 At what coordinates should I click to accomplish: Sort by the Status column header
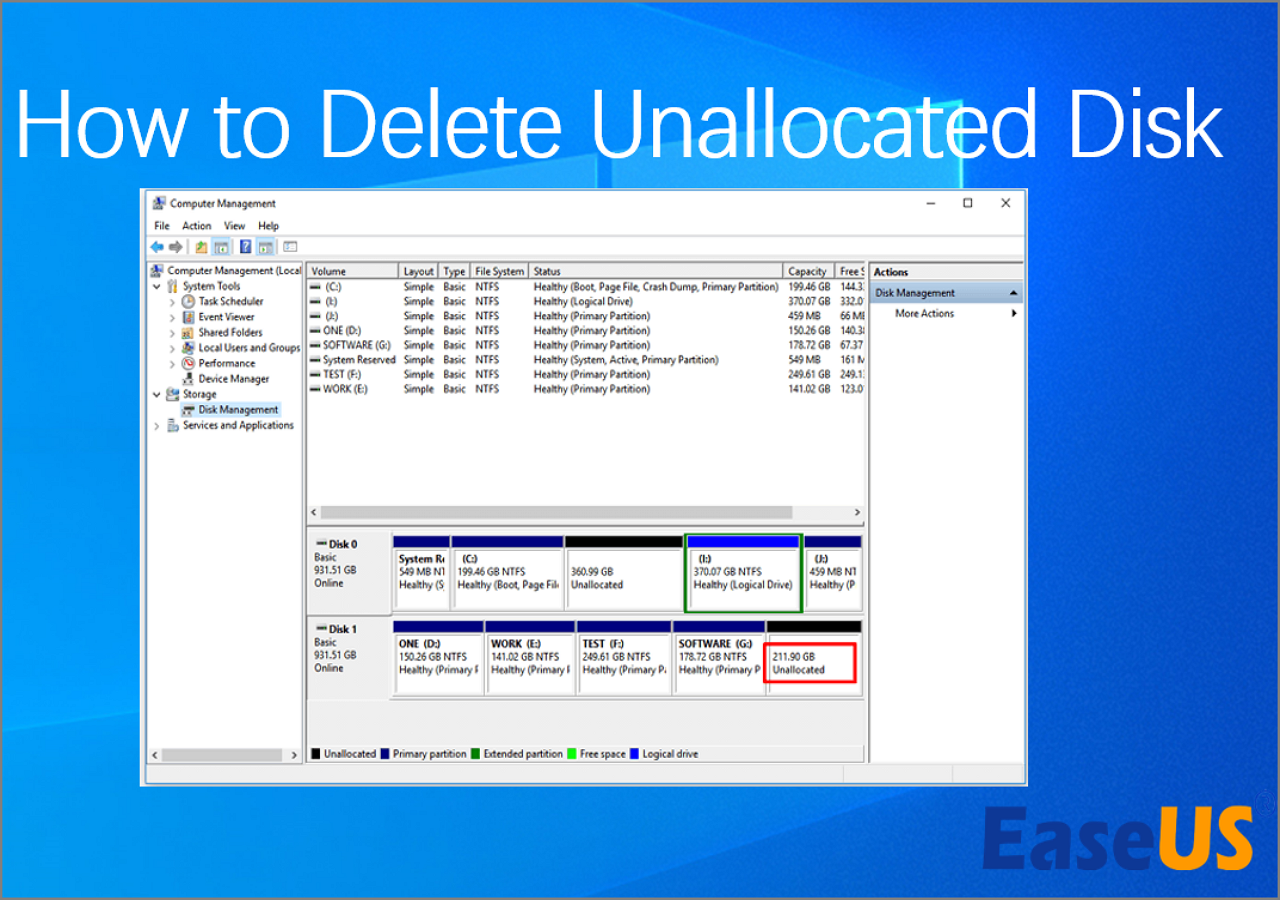pyautogui.click(x=656, y=271)
